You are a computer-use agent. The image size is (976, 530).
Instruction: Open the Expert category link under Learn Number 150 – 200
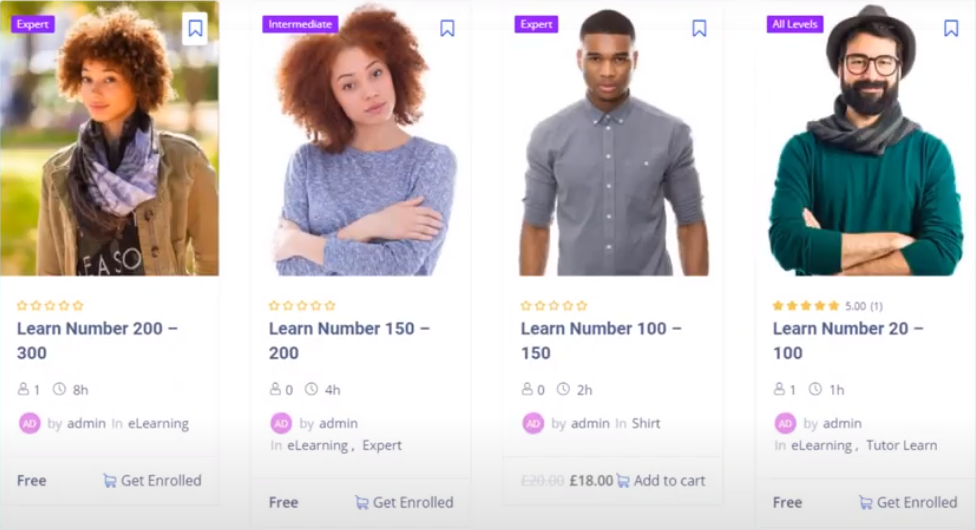pos(382,445)
